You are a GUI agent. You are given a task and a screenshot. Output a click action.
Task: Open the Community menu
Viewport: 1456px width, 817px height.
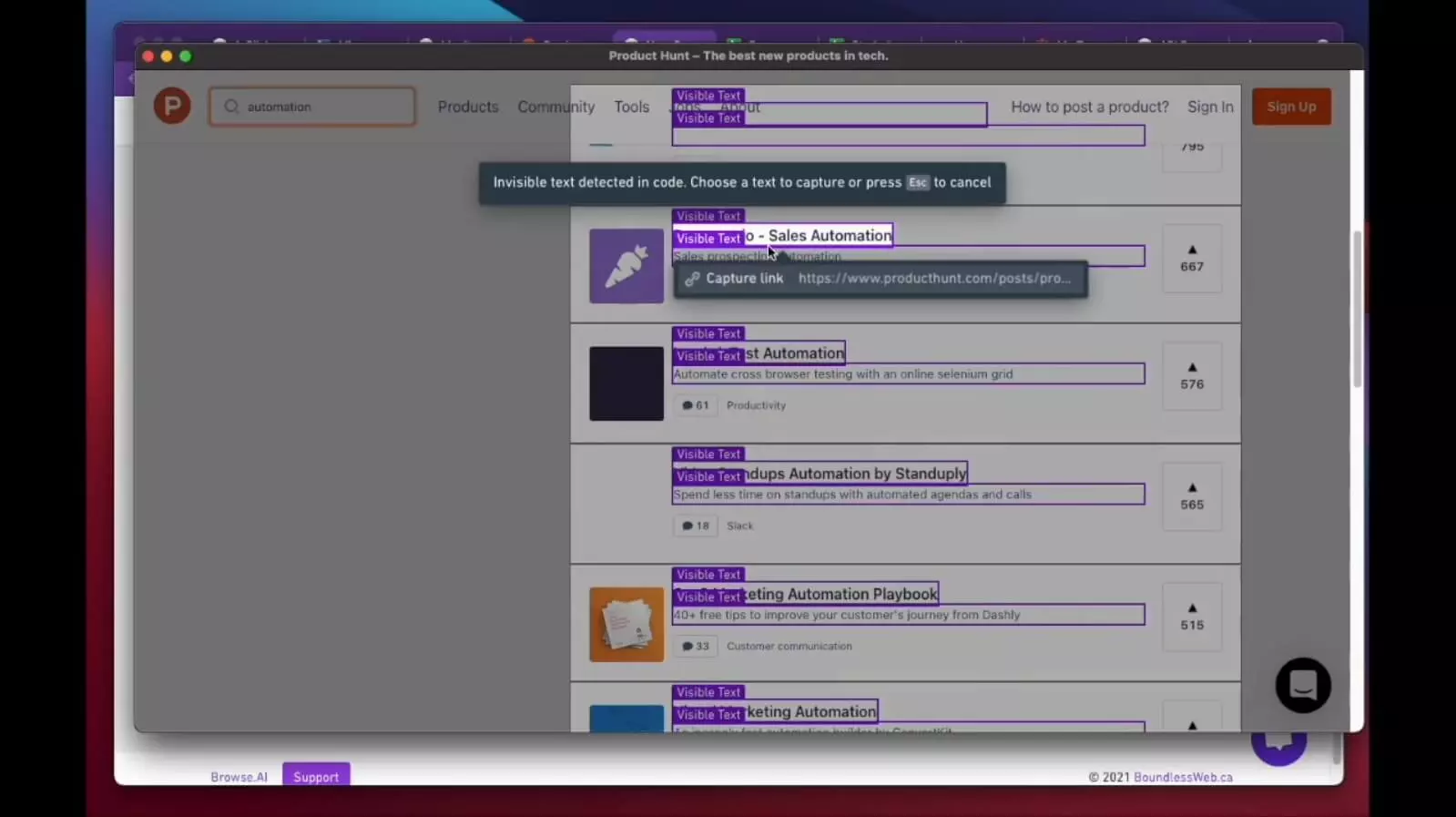coord(556,107)
